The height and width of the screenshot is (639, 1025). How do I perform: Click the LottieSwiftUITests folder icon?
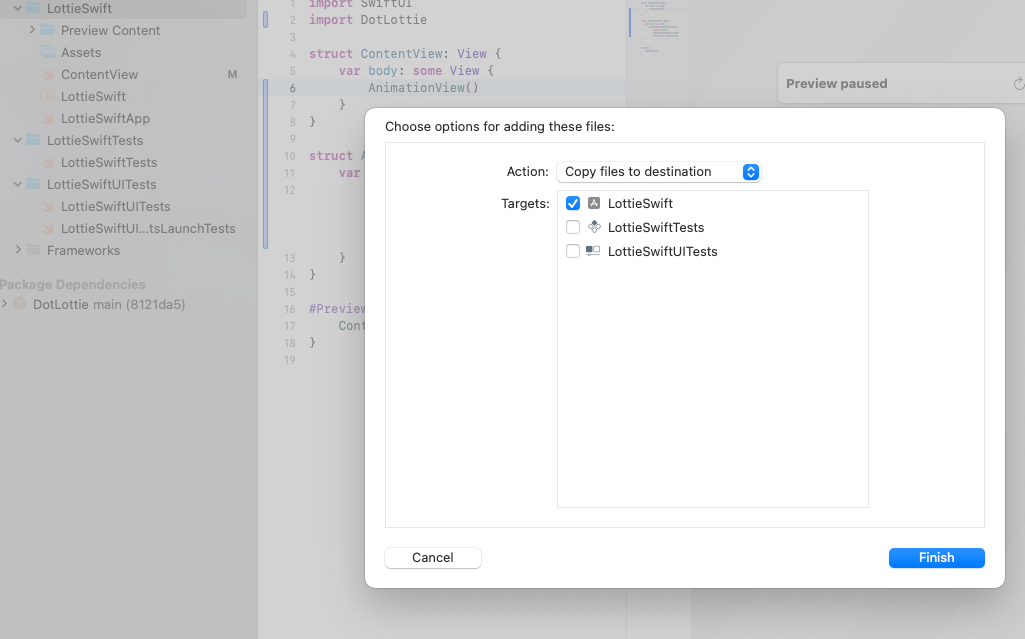33,184
